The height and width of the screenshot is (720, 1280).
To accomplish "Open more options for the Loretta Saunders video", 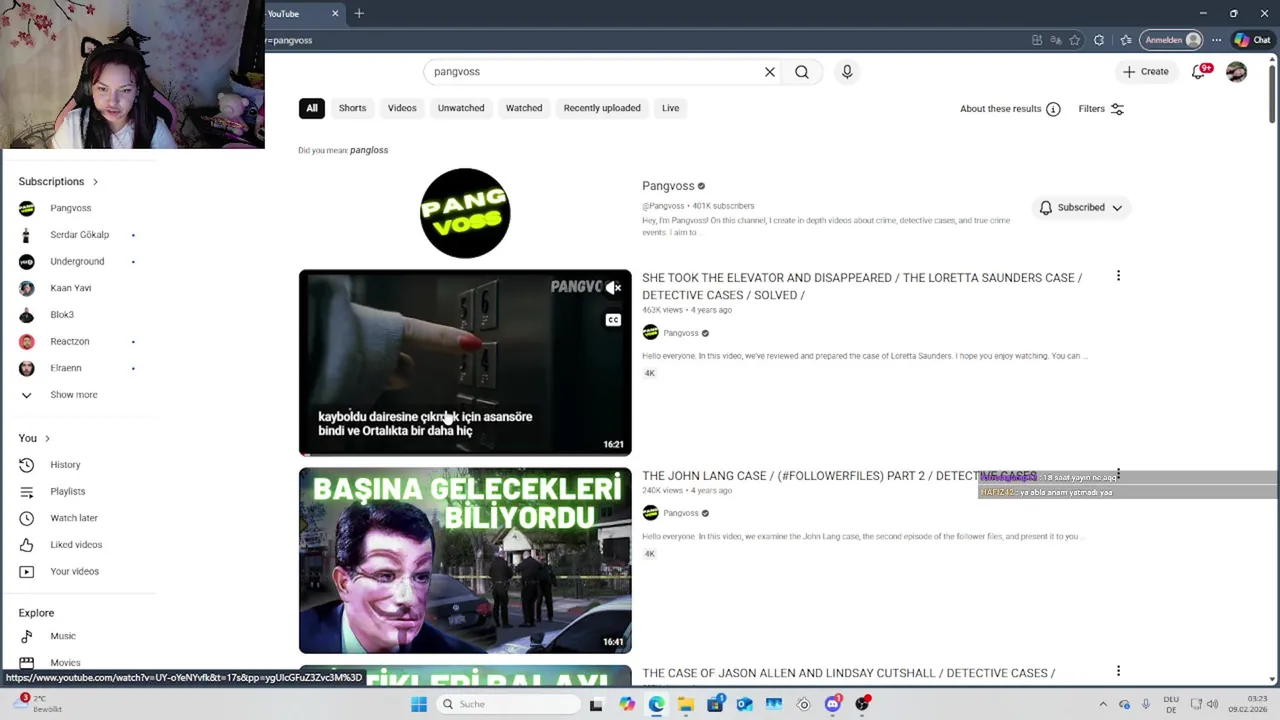I will pos(1118,276).
